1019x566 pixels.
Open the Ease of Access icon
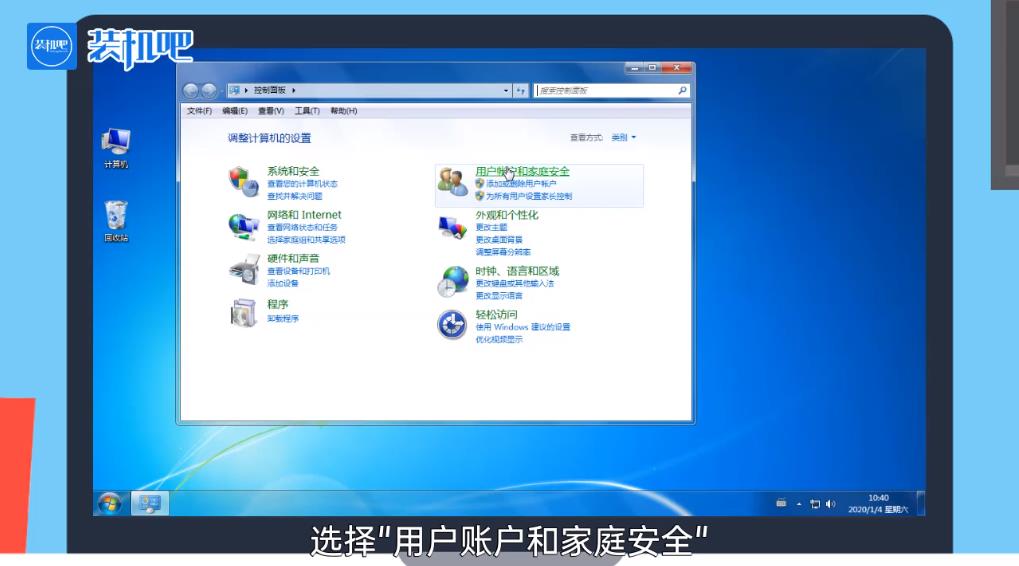coord(452,324)
